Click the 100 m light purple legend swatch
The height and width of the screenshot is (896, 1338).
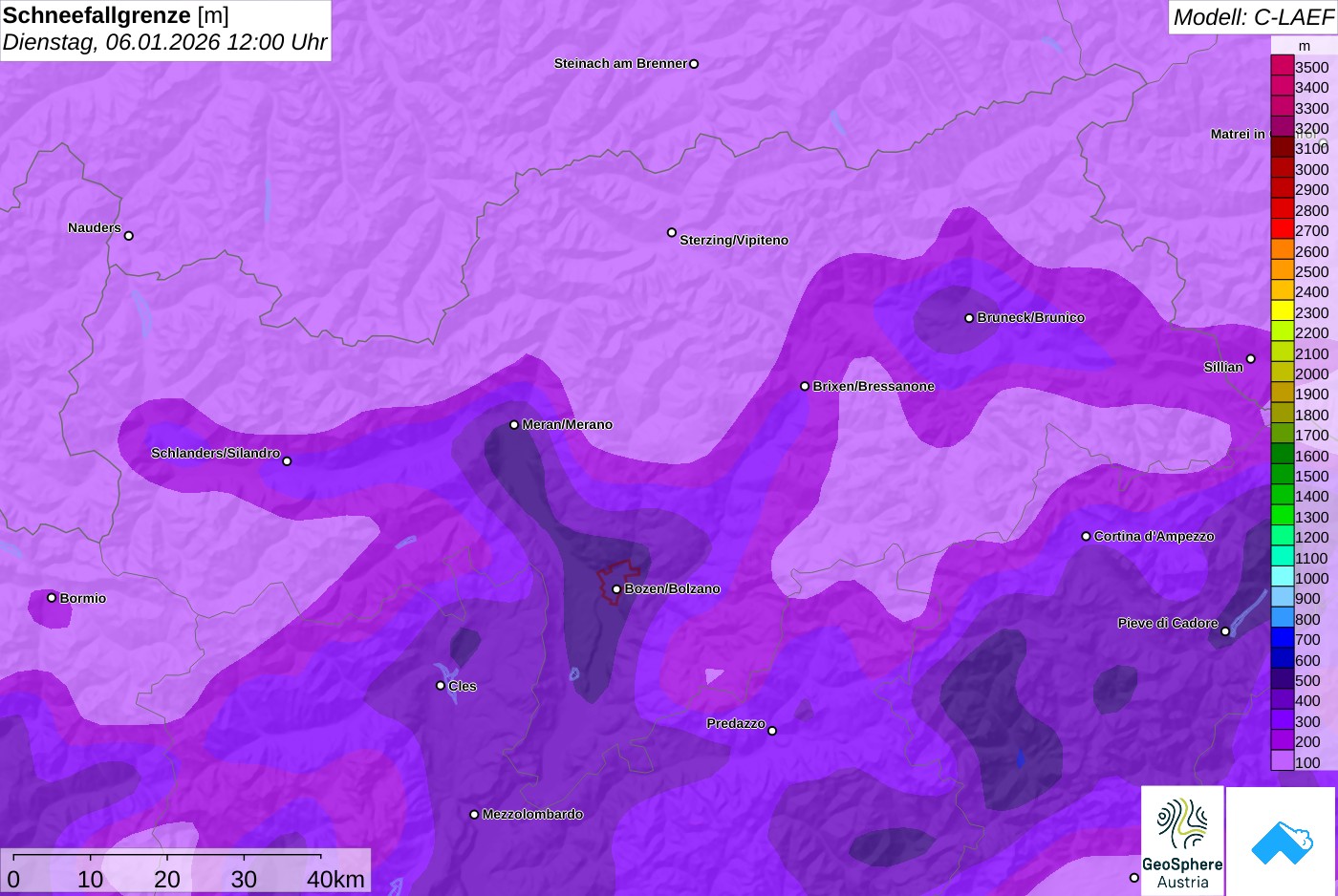(1282, 761)
